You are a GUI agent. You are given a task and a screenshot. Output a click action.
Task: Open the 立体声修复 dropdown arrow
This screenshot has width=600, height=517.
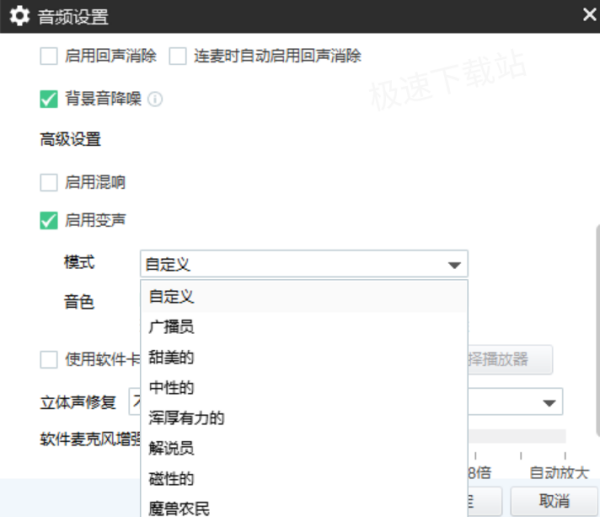(x=549, y=403)
